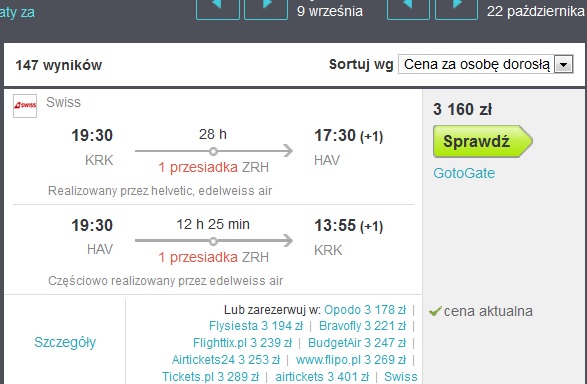Book via Flysiesta for 3 194 zł

click(x=256, y=326)
